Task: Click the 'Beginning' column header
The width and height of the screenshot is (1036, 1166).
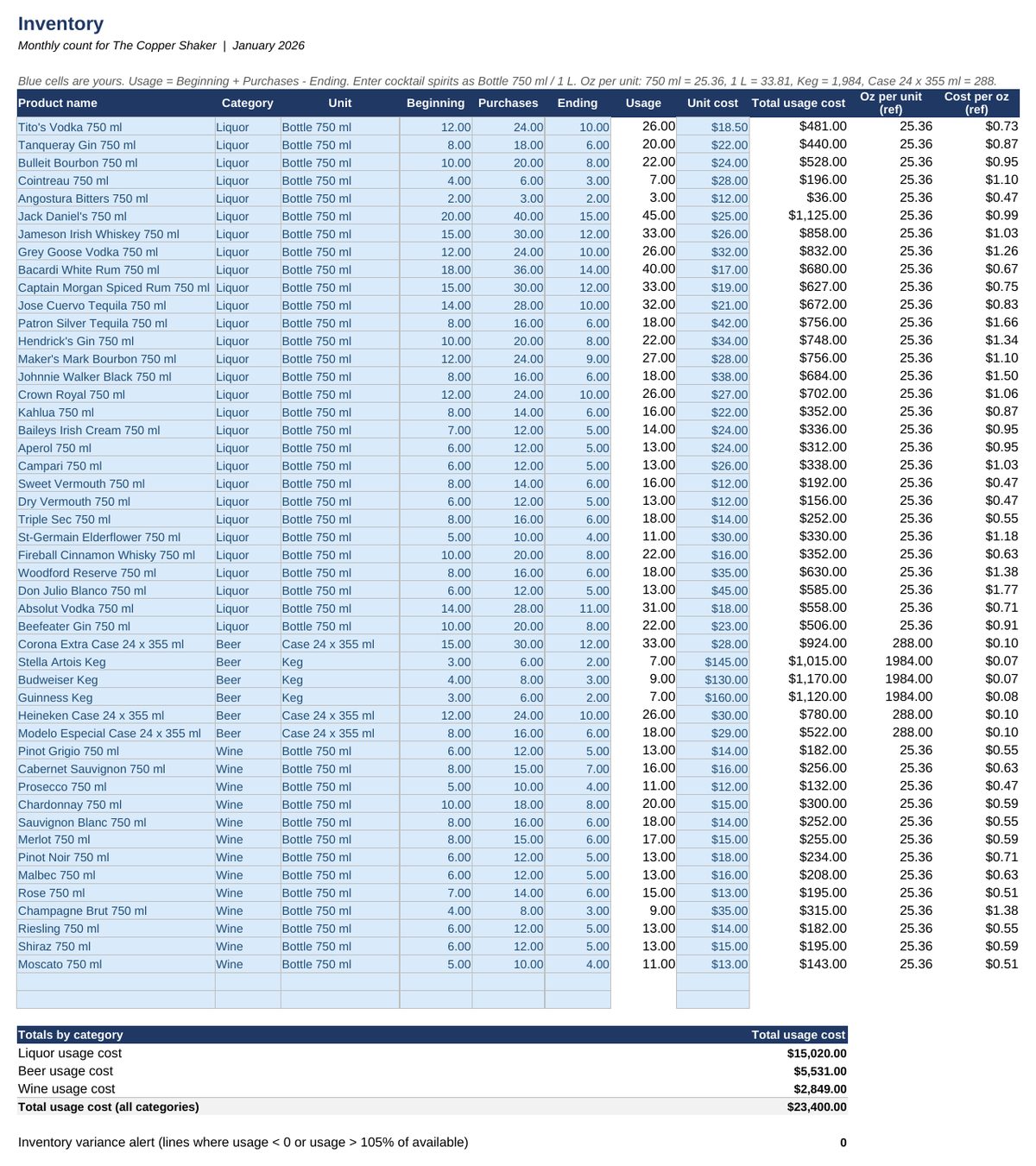Action: 435,103
